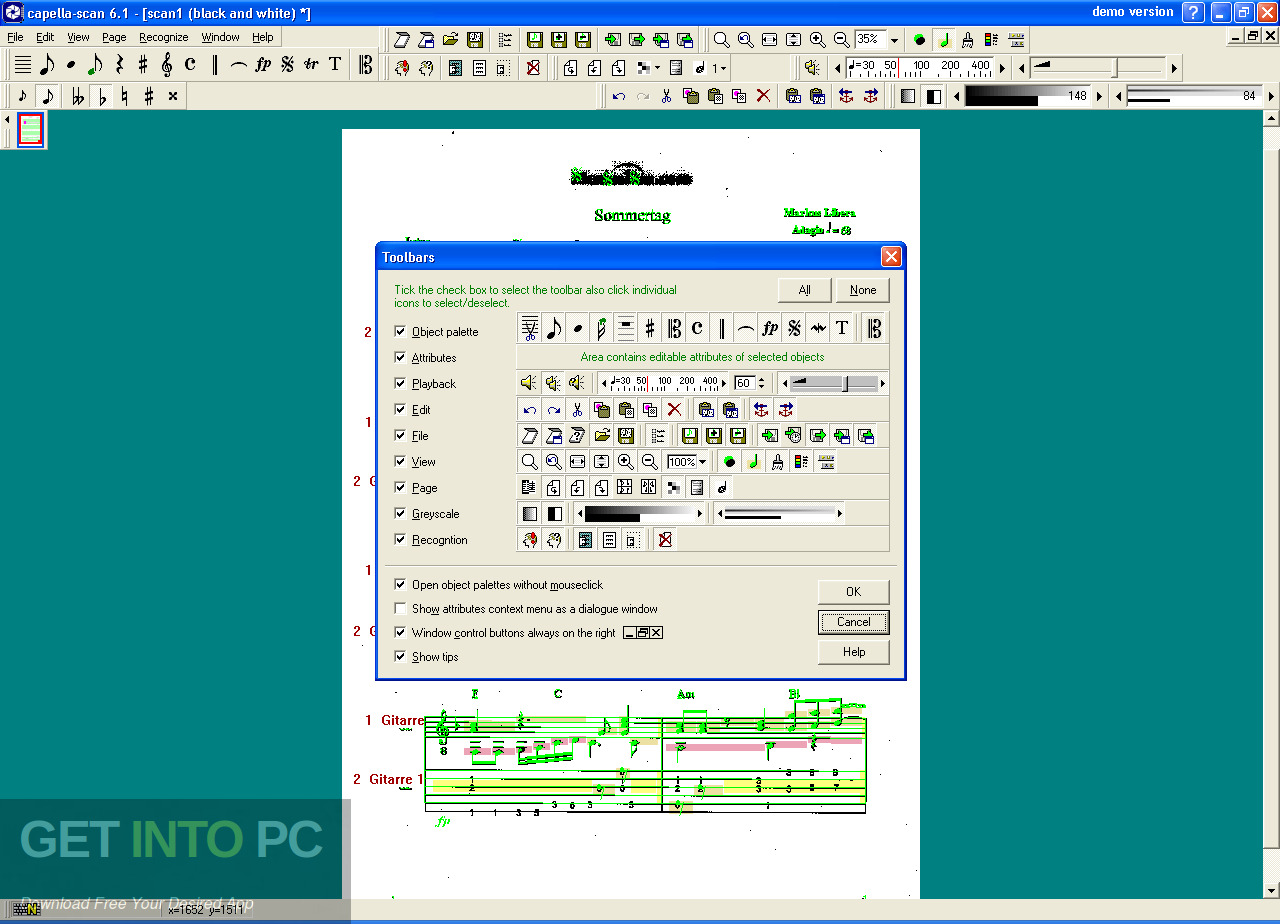The height and width of the screenshot is (924, 1280).
Task: Open the File menu
Action: [15, 37]
